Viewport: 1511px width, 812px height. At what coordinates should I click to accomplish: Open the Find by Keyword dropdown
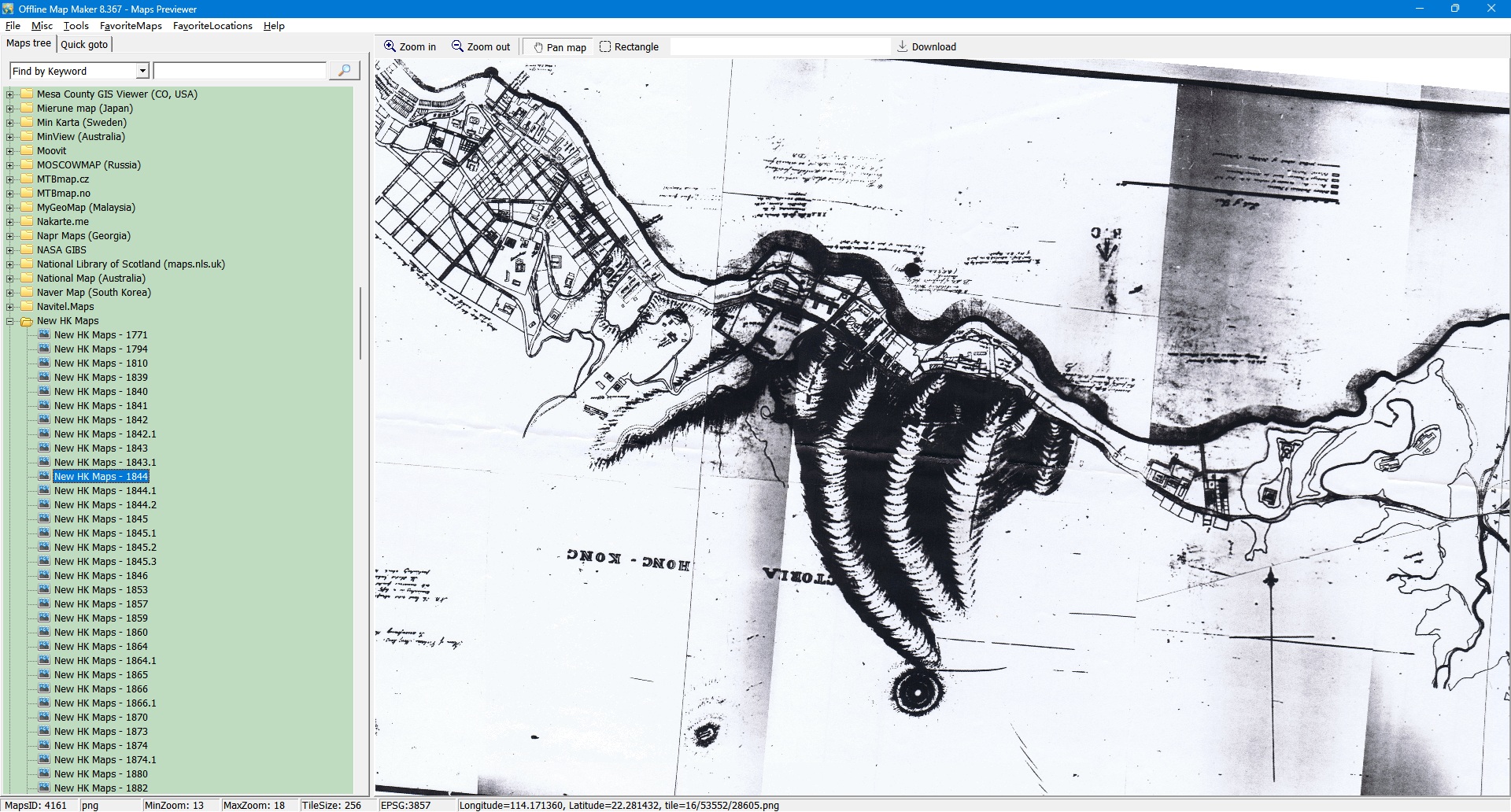[x=142, y=71]
